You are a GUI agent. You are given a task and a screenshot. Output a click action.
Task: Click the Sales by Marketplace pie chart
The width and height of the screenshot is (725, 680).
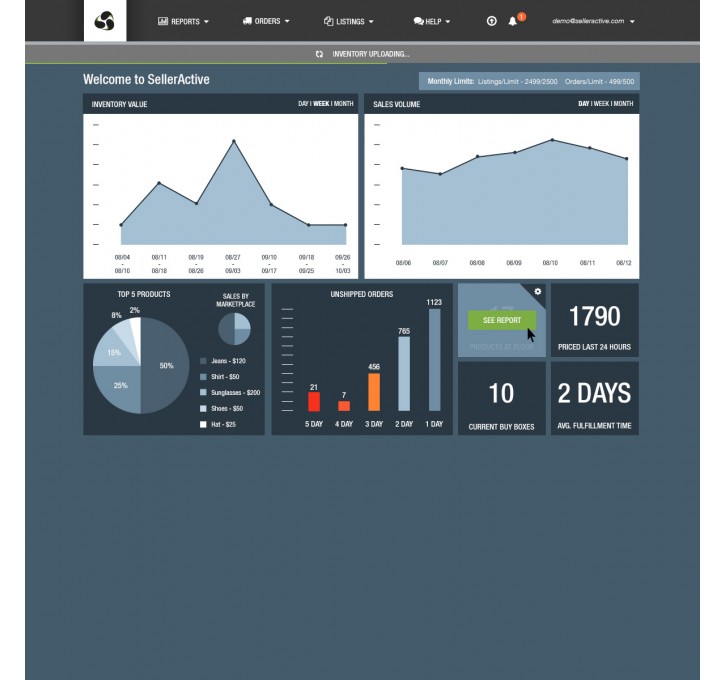click(234, 329)
